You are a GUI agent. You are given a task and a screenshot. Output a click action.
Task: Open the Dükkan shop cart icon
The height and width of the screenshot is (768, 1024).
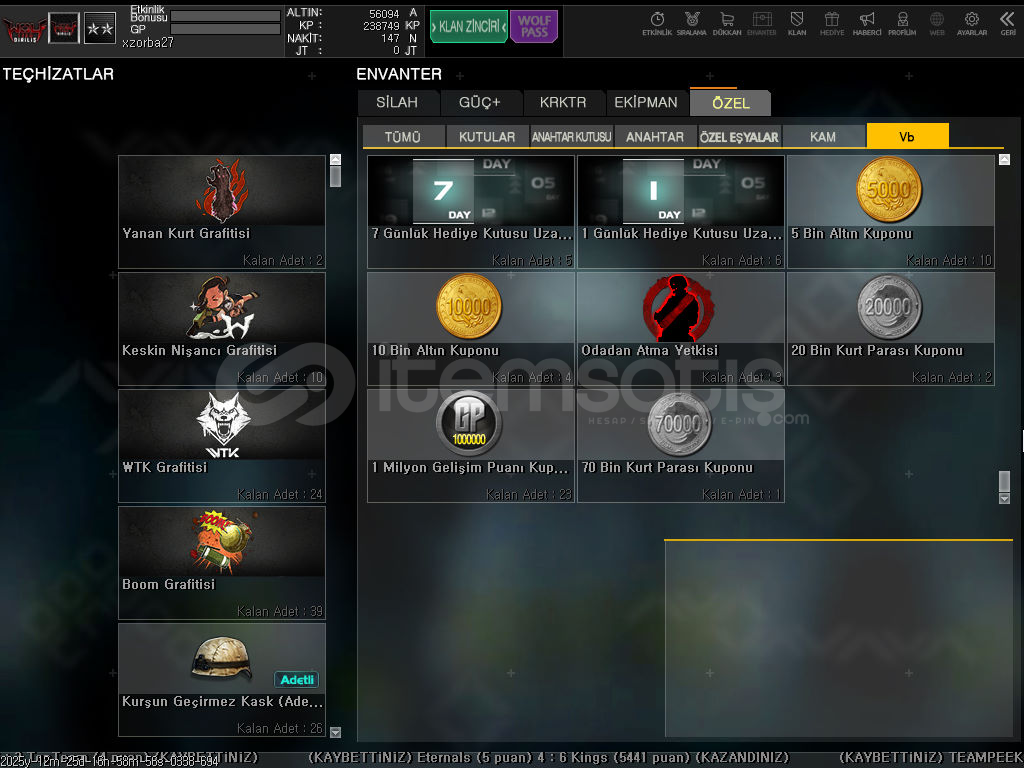(x=727, y=24)
